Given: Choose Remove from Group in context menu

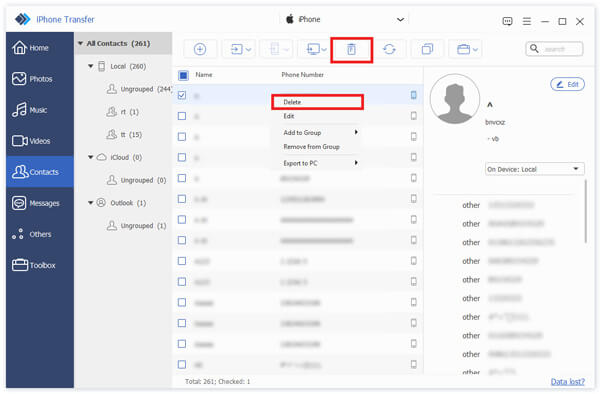Looking at the screenshot, I should pyautogui.click(x=317, y=147).
